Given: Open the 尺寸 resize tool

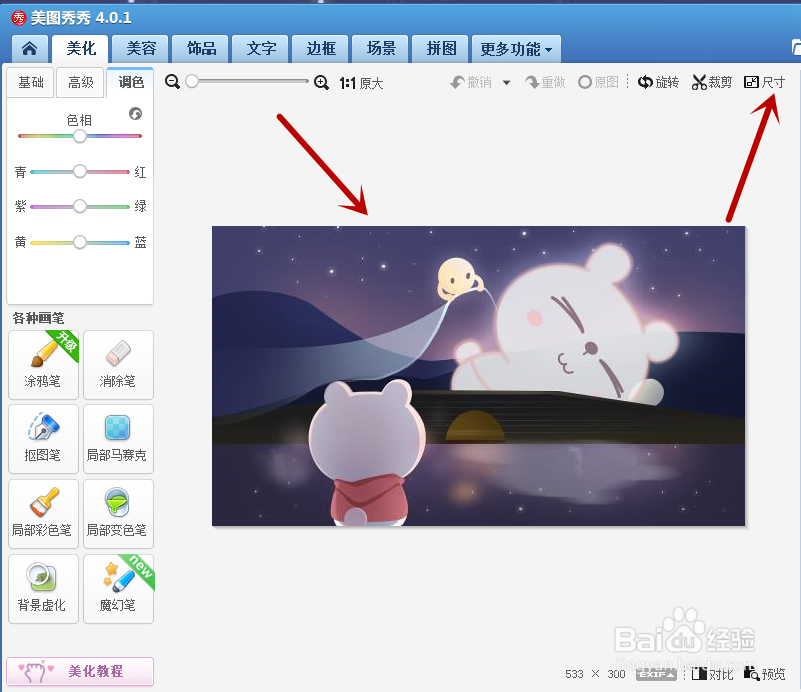Looking at the screenshot, I should [x=765, y=82].
